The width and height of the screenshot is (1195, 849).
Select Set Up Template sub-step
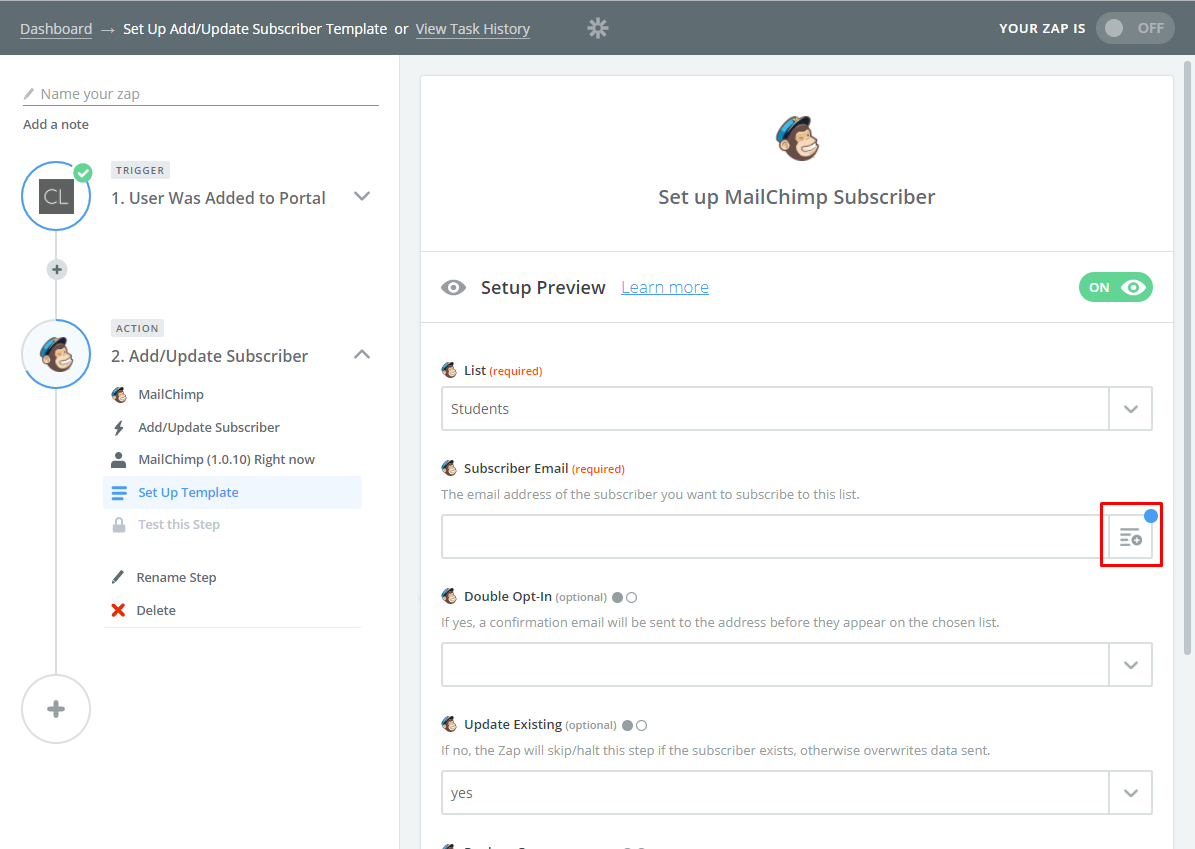[232, 492]
